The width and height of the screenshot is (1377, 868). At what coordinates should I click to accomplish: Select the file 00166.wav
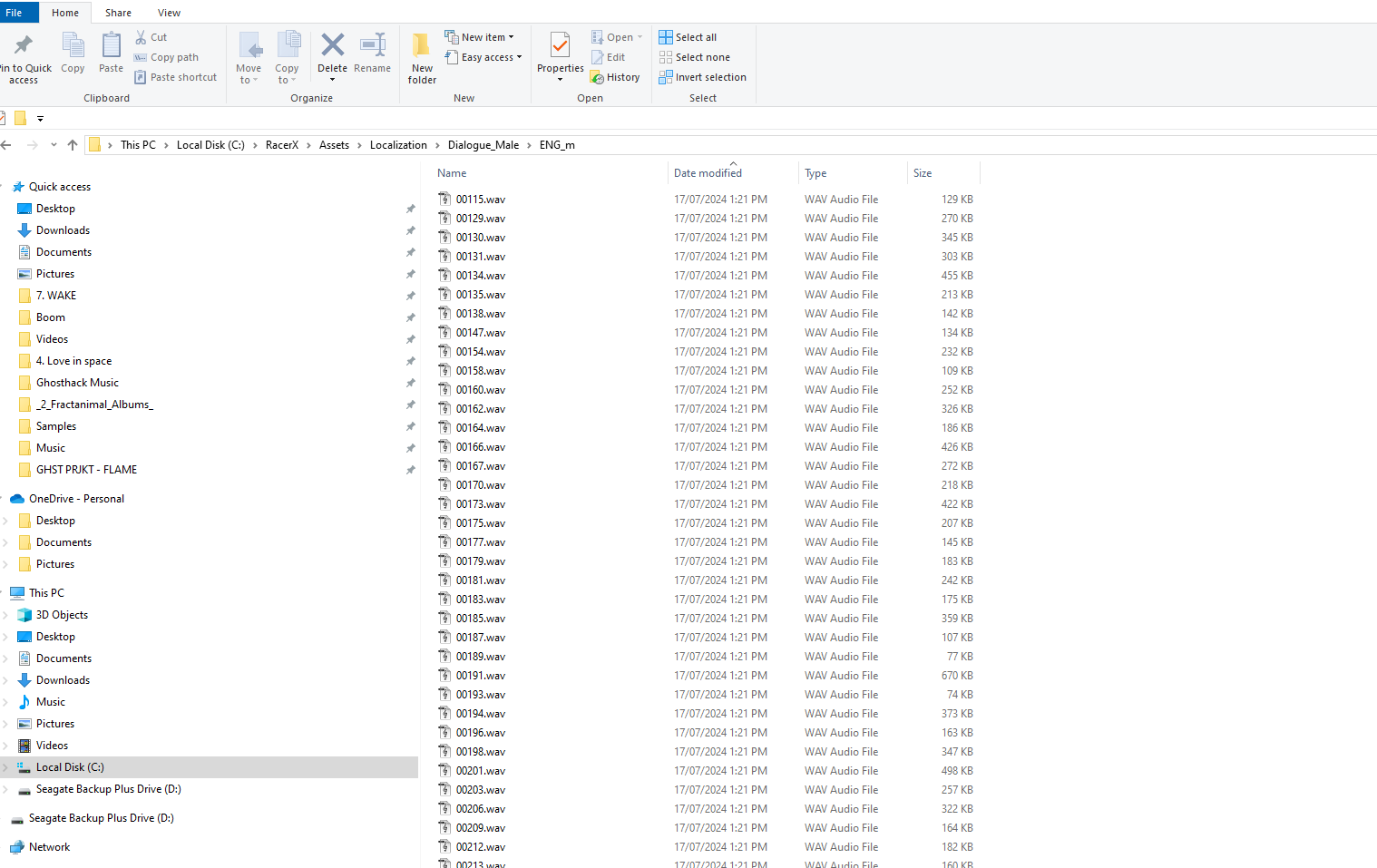coord(481,447)
